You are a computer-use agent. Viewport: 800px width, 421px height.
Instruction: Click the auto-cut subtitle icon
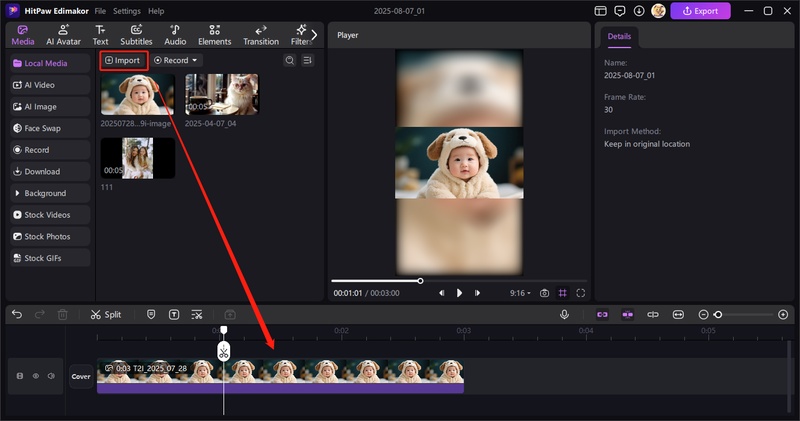(x=196, y=314)
